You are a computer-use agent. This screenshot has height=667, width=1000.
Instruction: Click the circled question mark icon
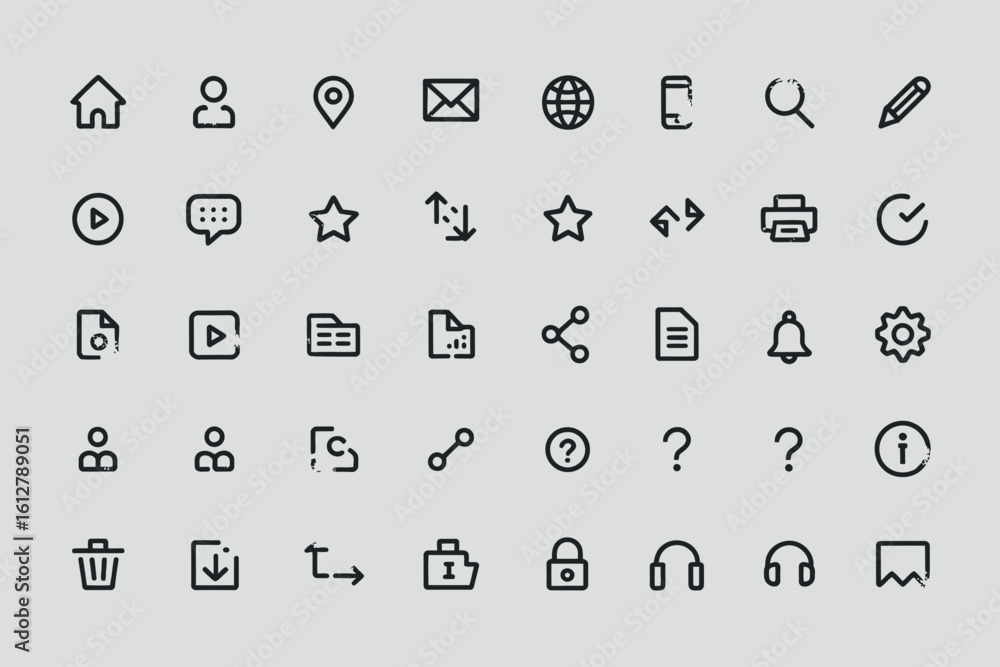tap(568, 450)
